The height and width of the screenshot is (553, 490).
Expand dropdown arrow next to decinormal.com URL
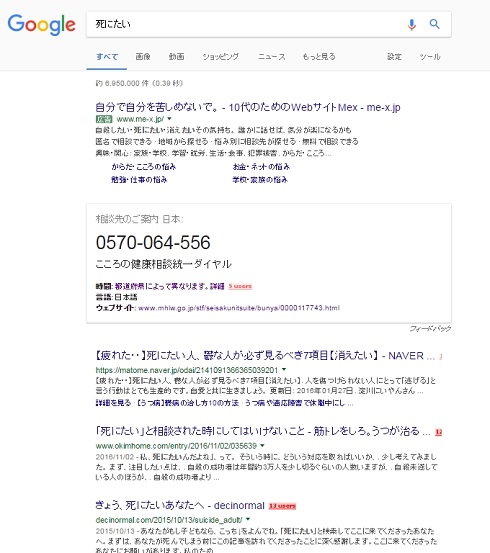click(248, 519)
